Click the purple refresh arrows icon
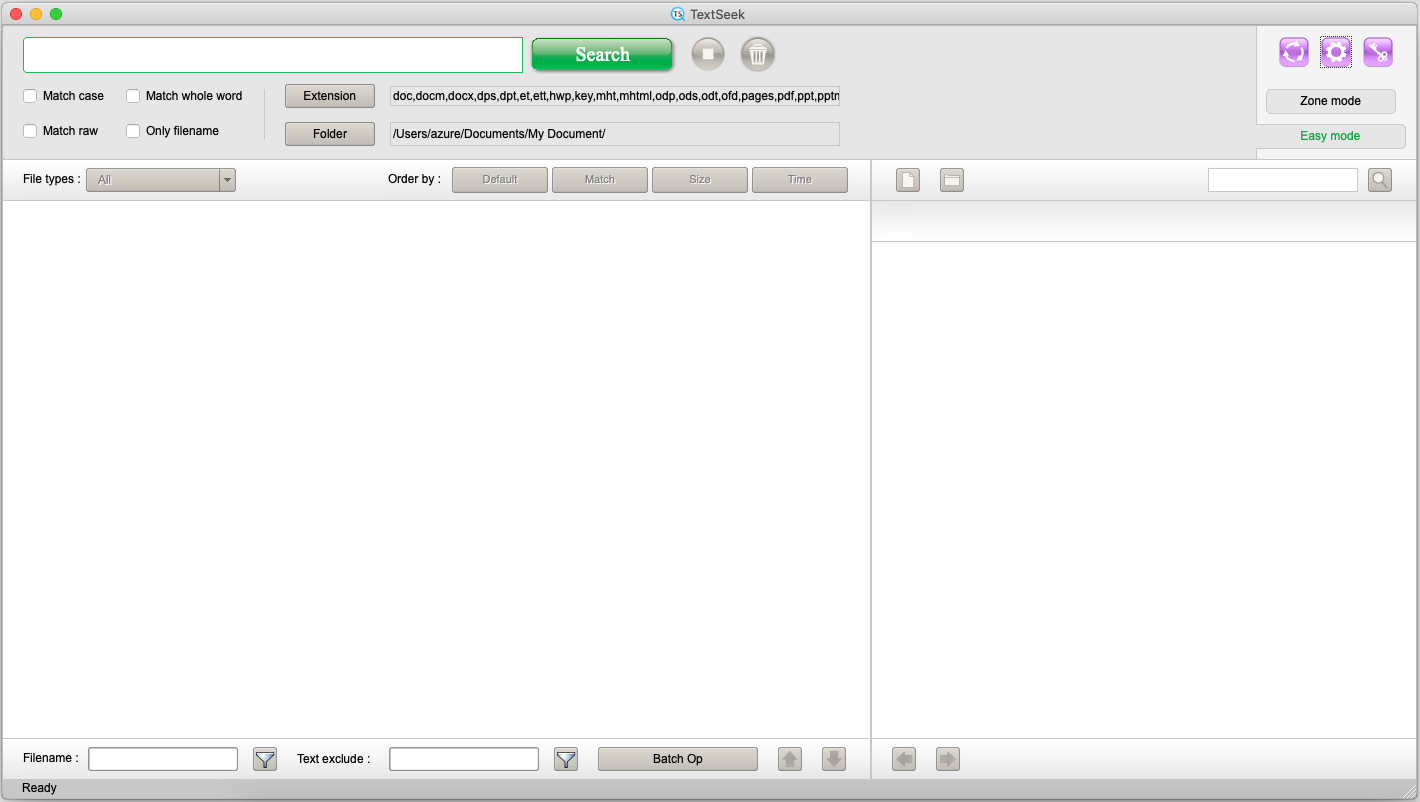This screenshot has height=802, width=1420. pos(1293,52)
